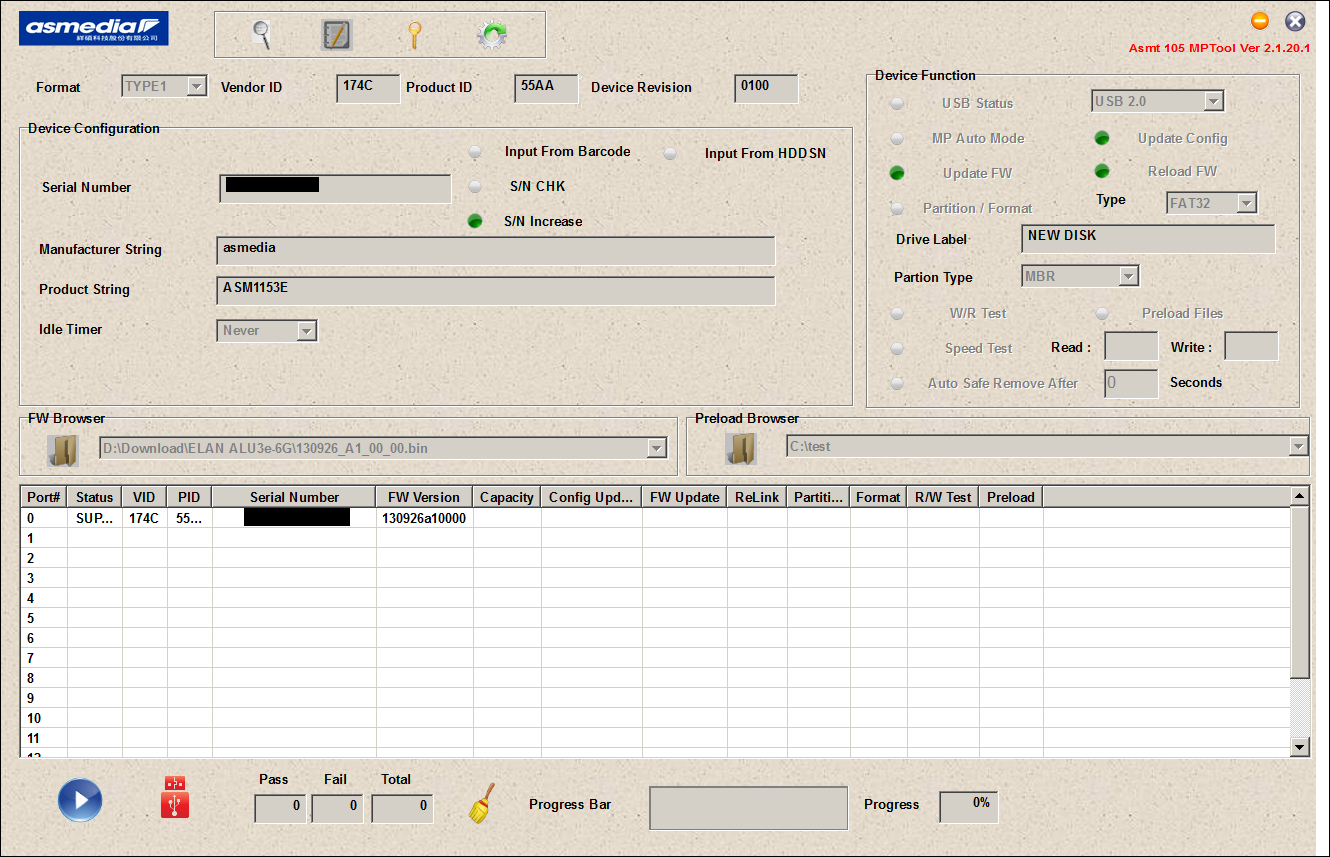Screen dimensions: 1330x857
Task: Toggle the Reload FW option
Action: tap(1102, 171)
